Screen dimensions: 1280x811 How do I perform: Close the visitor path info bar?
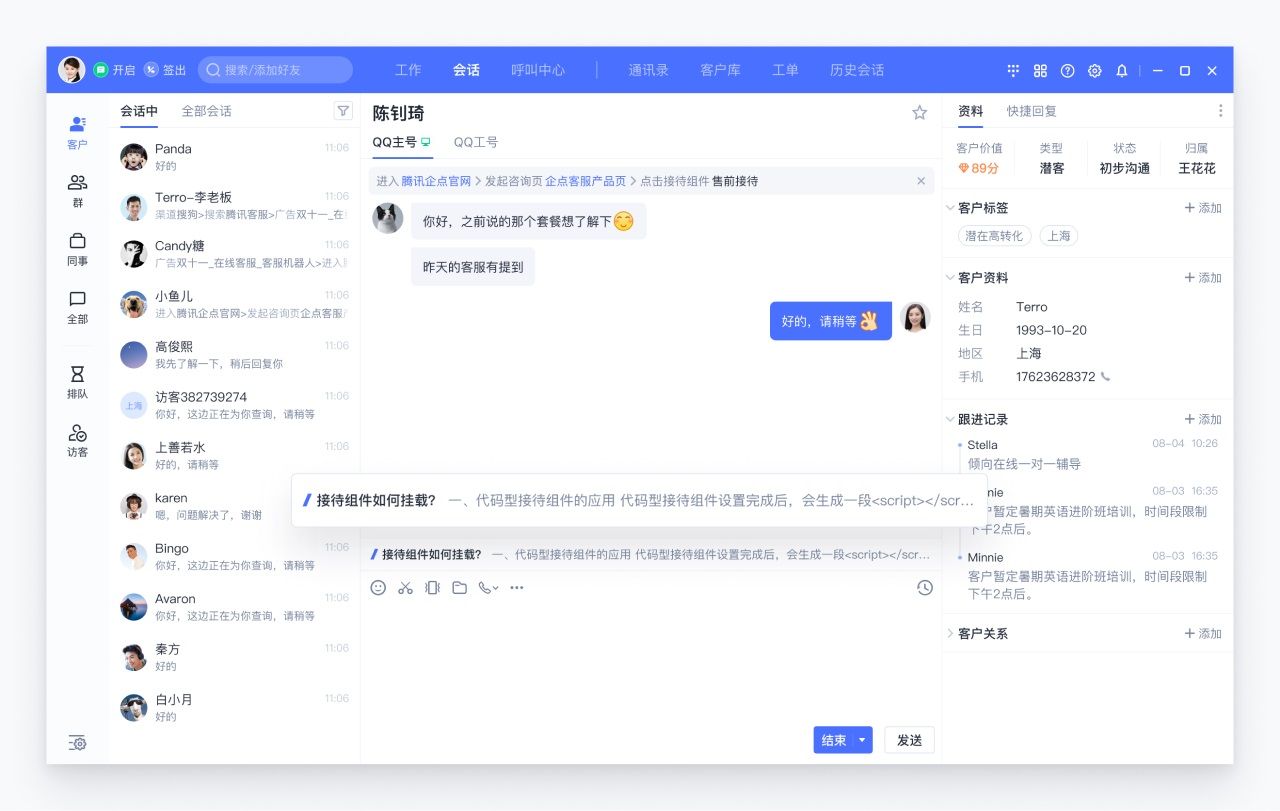click(x=921, y=181)
